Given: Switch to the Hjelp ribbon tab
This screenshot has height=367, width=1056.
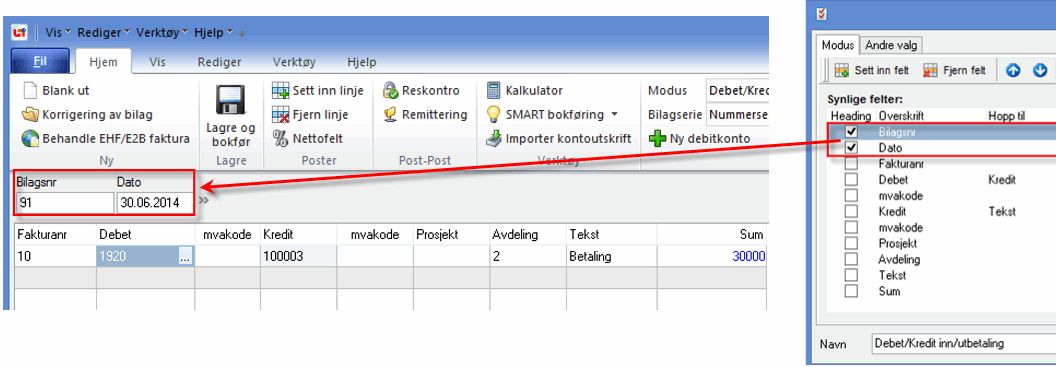Looking at the screenshot, I should [x=362, y=61].
